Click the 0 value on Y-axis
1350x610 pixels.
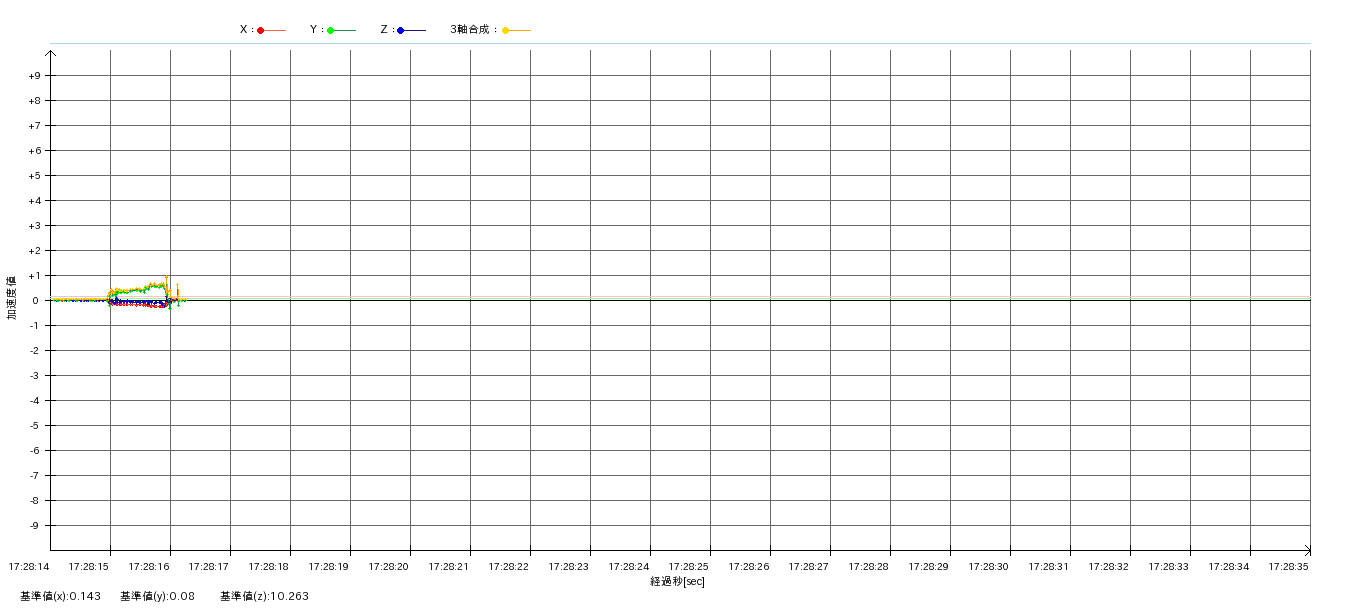coord(35,301)
